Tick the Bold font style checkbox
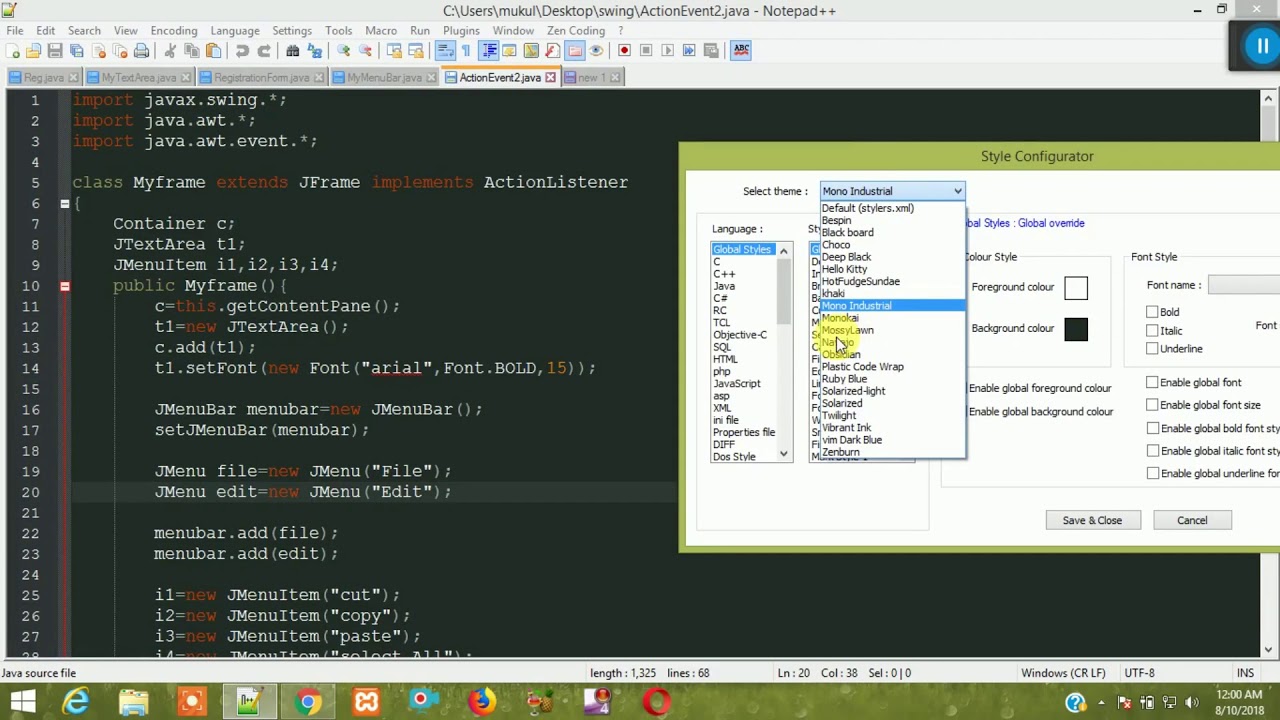Viewport: 1280px width, 720px height. tap(1152, 312)
